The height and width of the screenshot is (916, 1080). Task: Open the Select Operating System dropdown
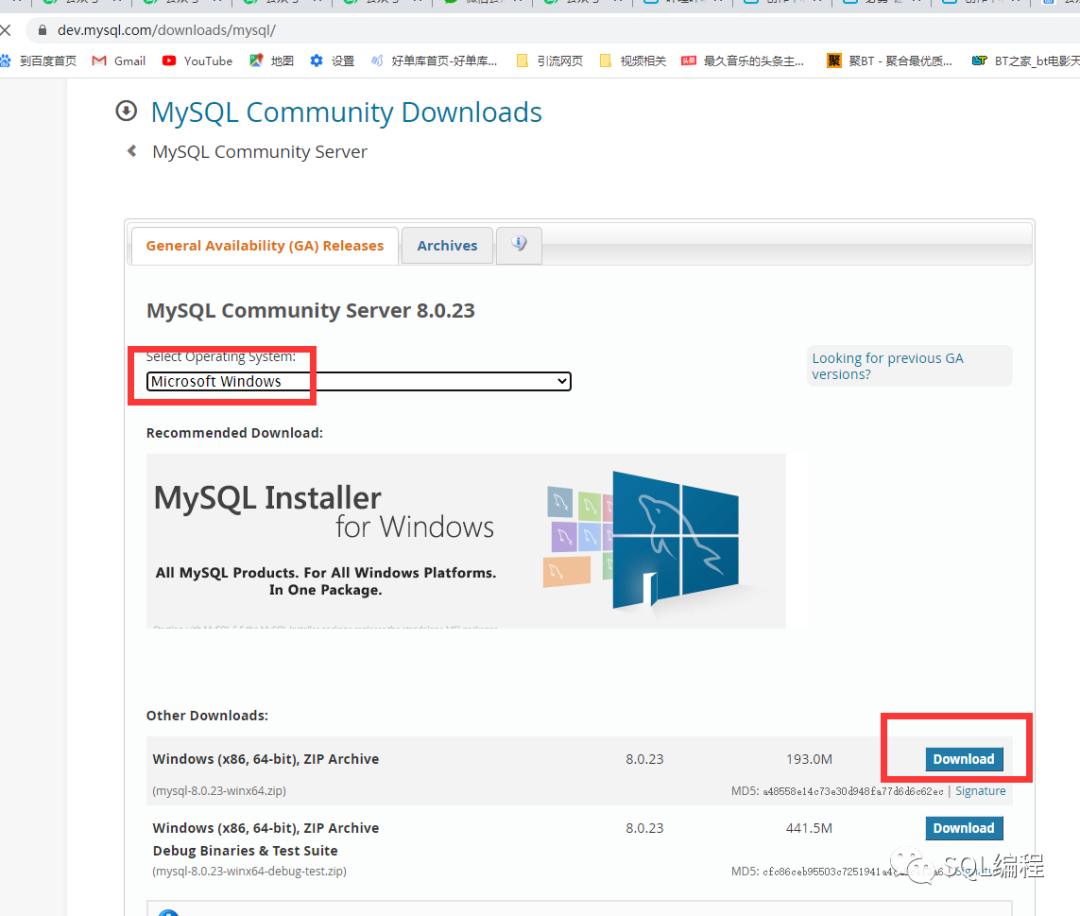click(x=359, y=381)
